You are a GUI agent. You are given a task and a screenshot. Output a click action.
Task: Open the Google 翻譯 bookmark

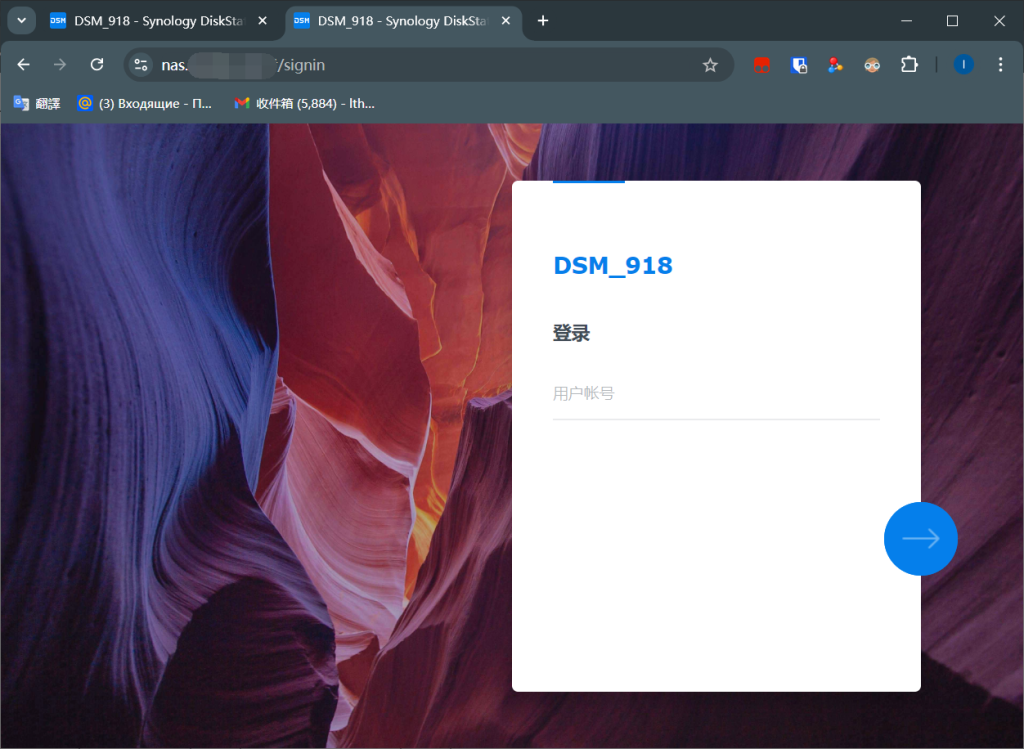tap(35, 103)
